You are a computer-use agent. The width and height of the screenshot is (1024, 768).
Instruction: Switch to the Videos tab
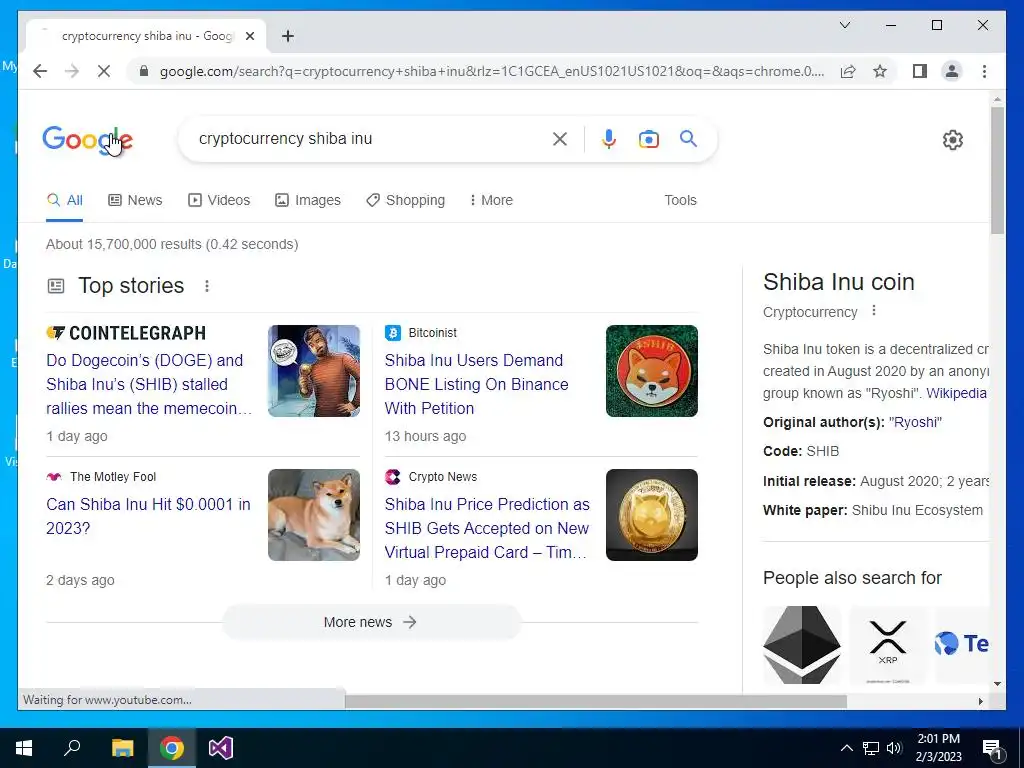(x=219, y=200)
